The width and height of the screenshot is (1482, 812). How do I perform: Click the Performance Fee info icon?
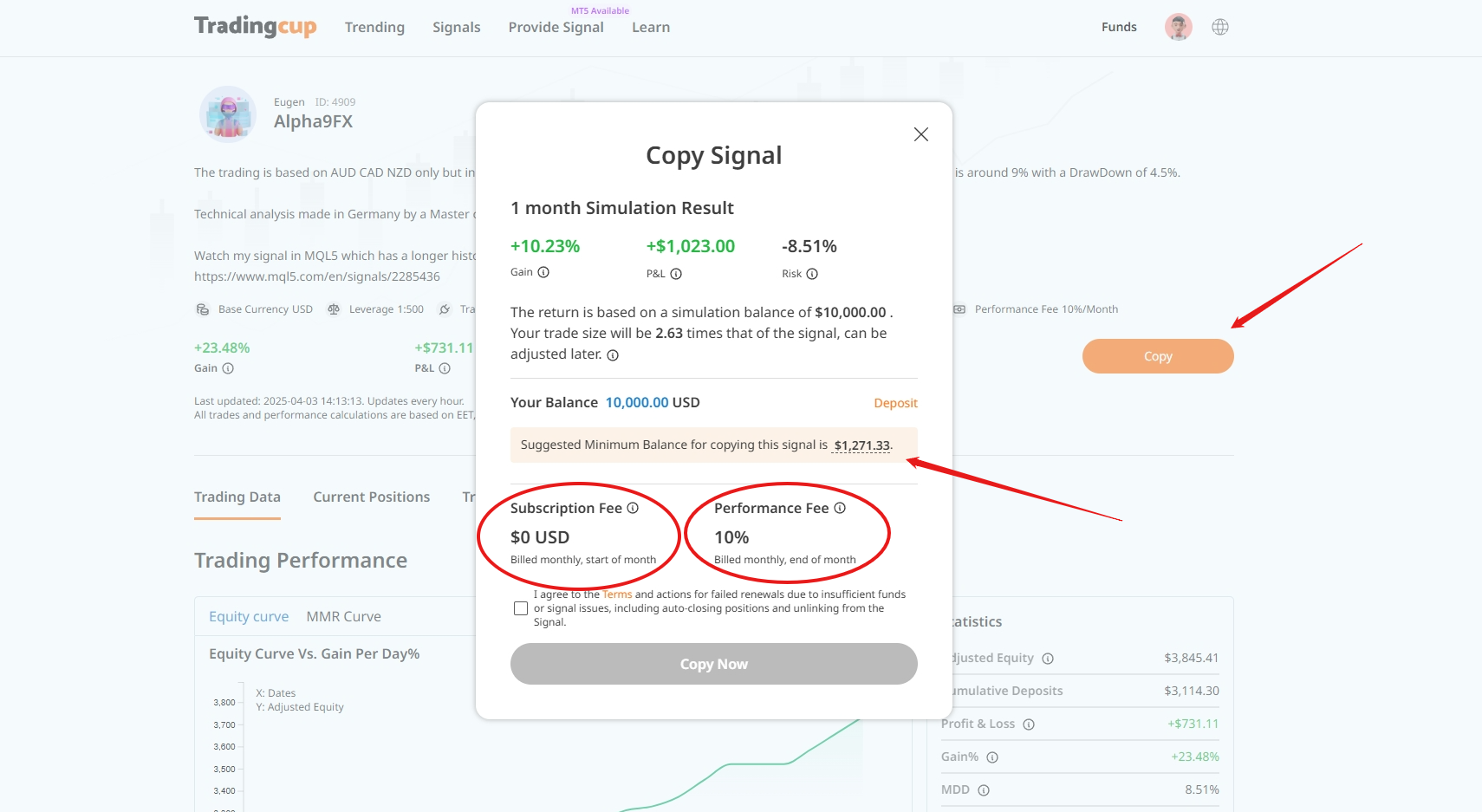pyautogui.click(x=840, y=508)
